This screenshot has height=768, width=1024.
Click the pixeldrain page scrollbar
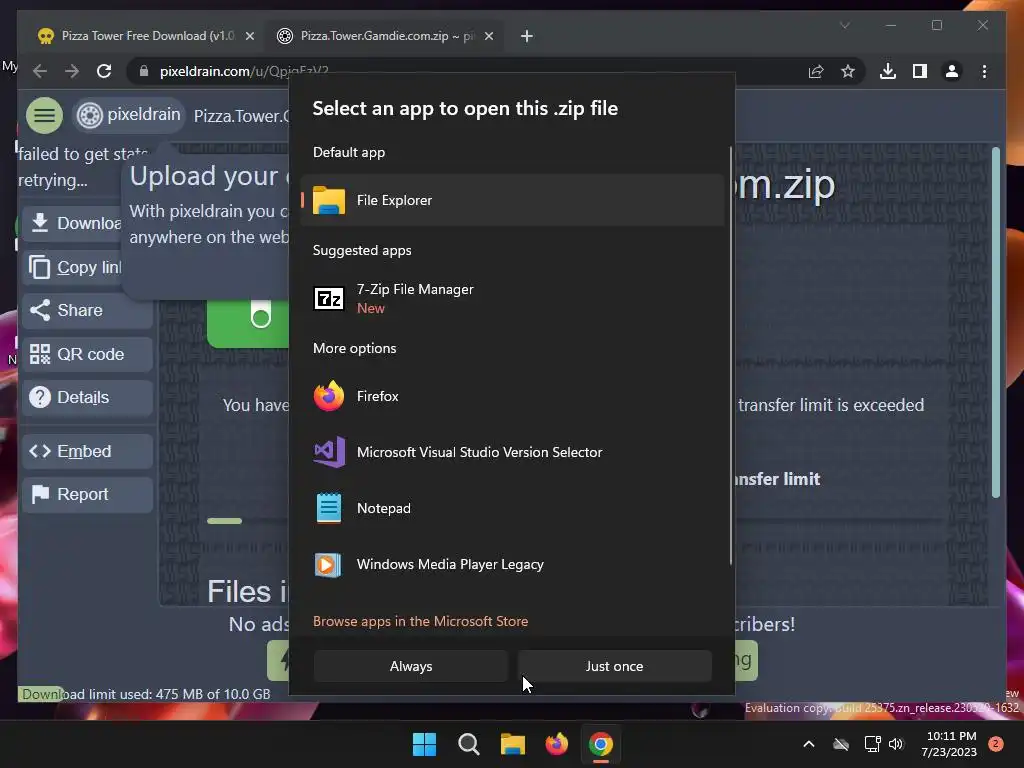click(x=996, y=323)
